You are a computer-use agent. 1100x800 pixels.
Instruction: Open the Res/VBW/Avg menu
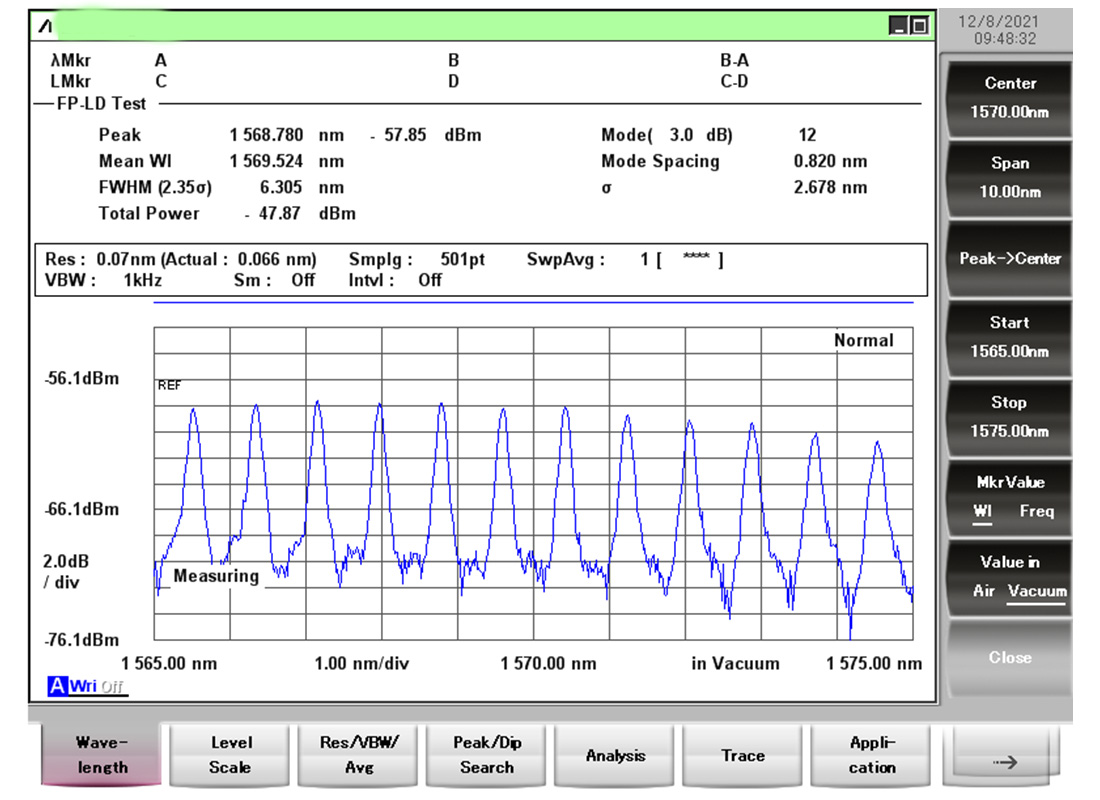[x=359, y=755]
